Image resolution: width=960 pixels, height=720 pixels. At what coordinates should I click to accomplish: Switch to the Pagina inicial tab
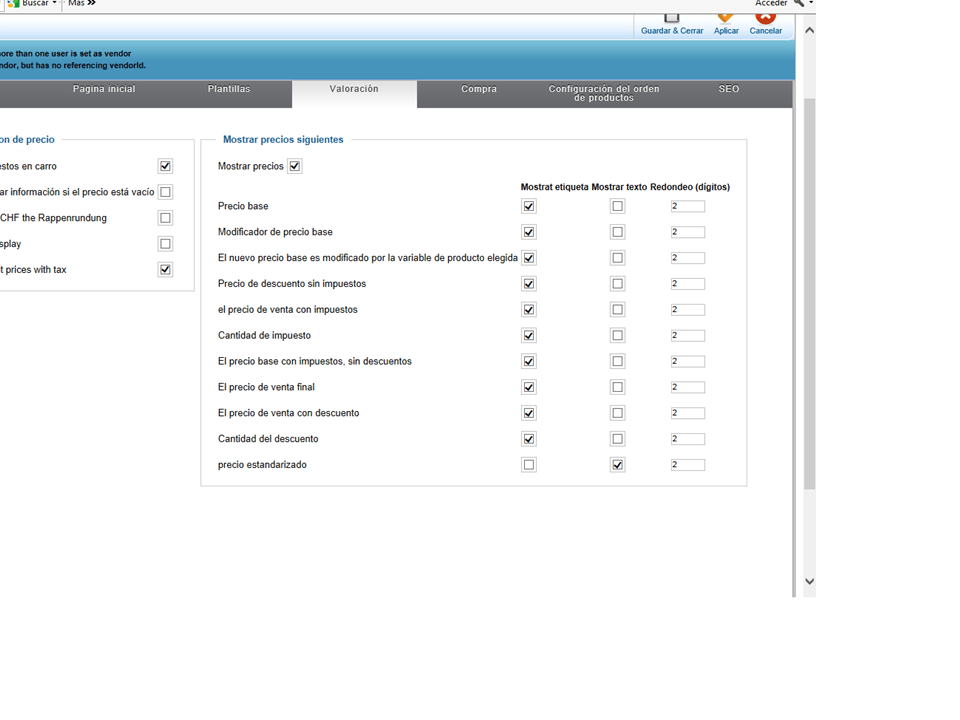point(104,89)
